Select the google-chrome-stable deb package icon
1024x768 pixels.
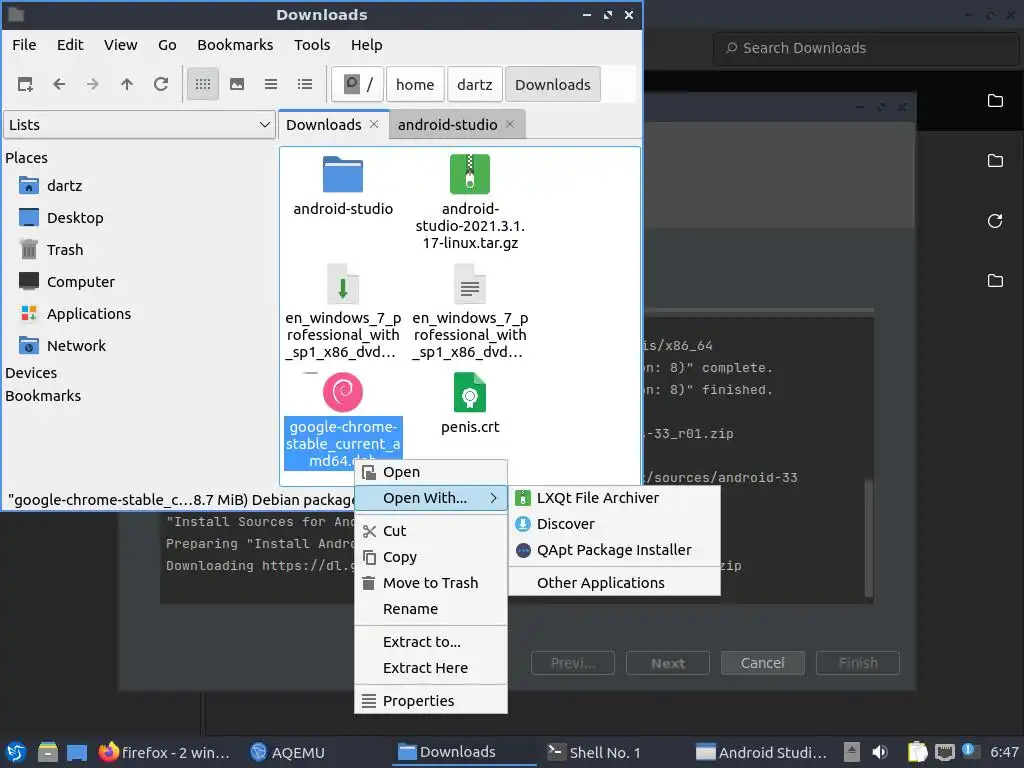343,392
